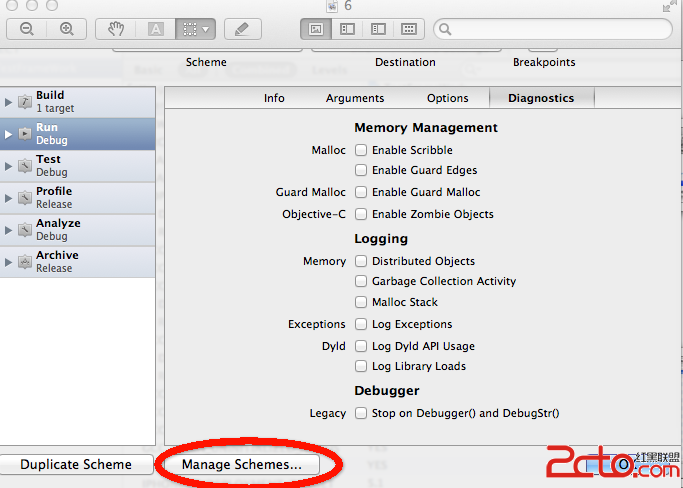Image resolution: width=683 pixels, height=488 pixels.
Task: Enable Guard Malloc checkbox
Action: pos(361,192)
